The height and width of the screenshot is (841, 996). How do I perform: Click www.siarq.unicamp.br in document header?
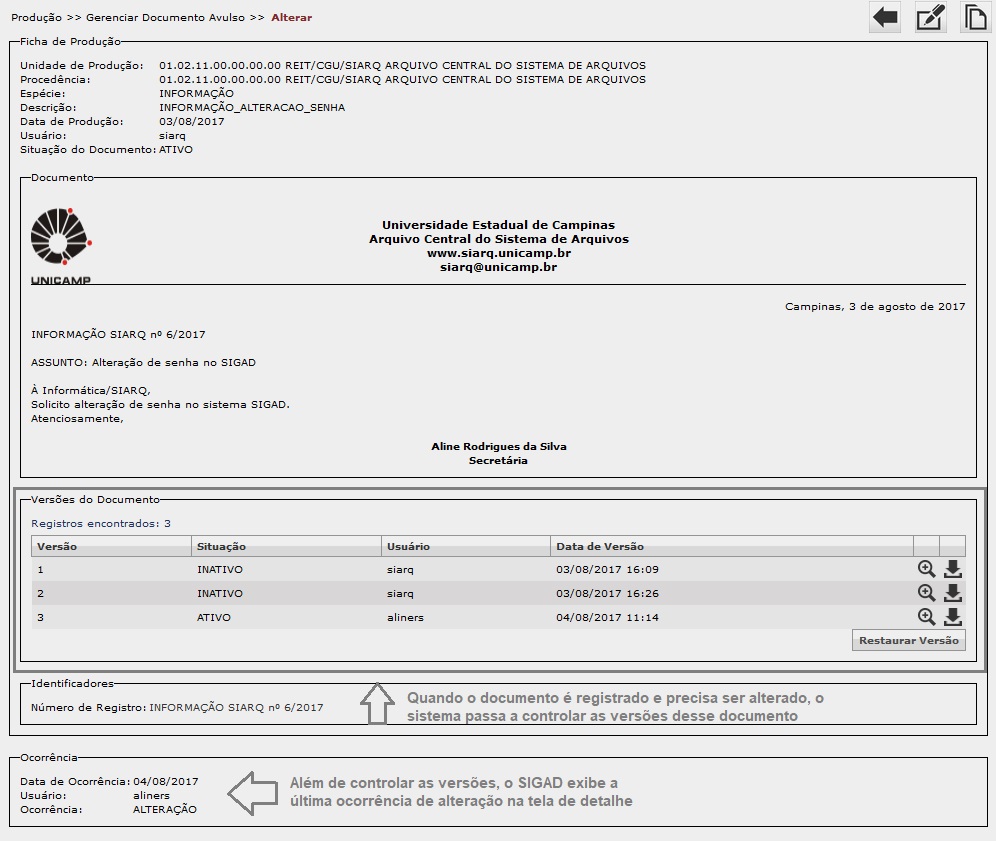[499, 253]
